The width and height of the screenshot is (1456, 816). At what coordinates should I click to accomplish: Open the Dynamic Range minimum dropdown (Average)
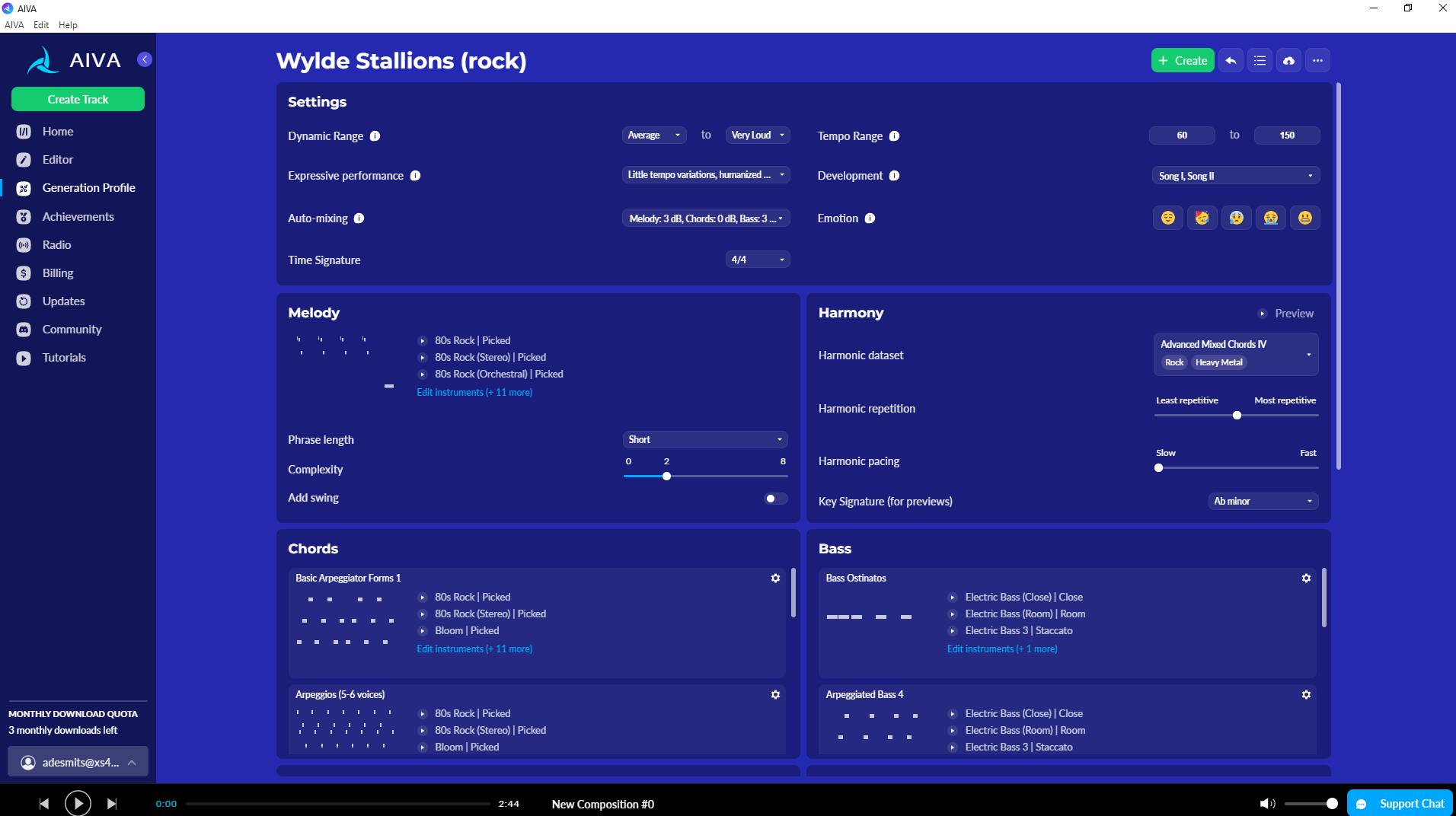click(x=654, y=135)
